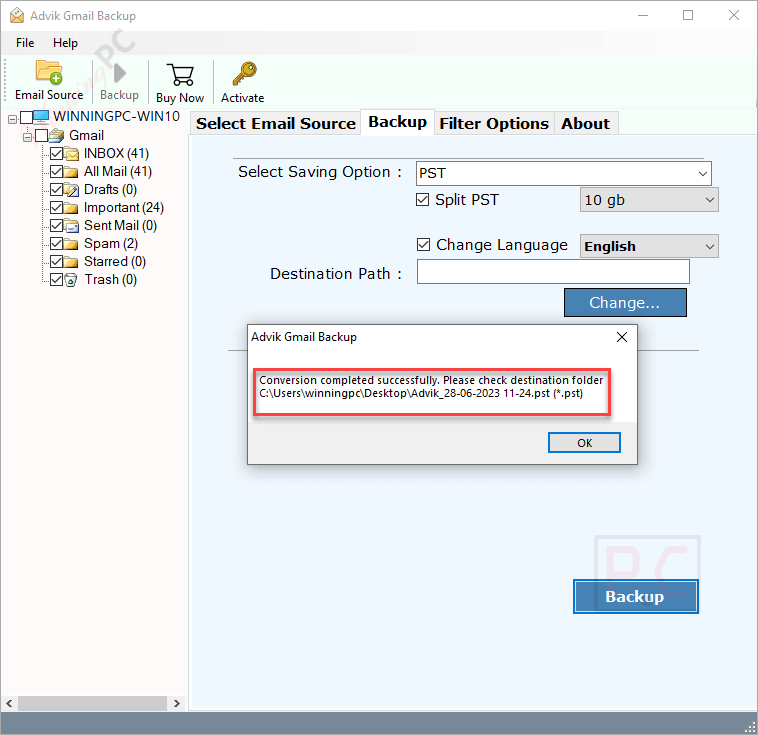The image size is (758, 735).
Task: Switch to Filter Options tab
Action: 494,124
